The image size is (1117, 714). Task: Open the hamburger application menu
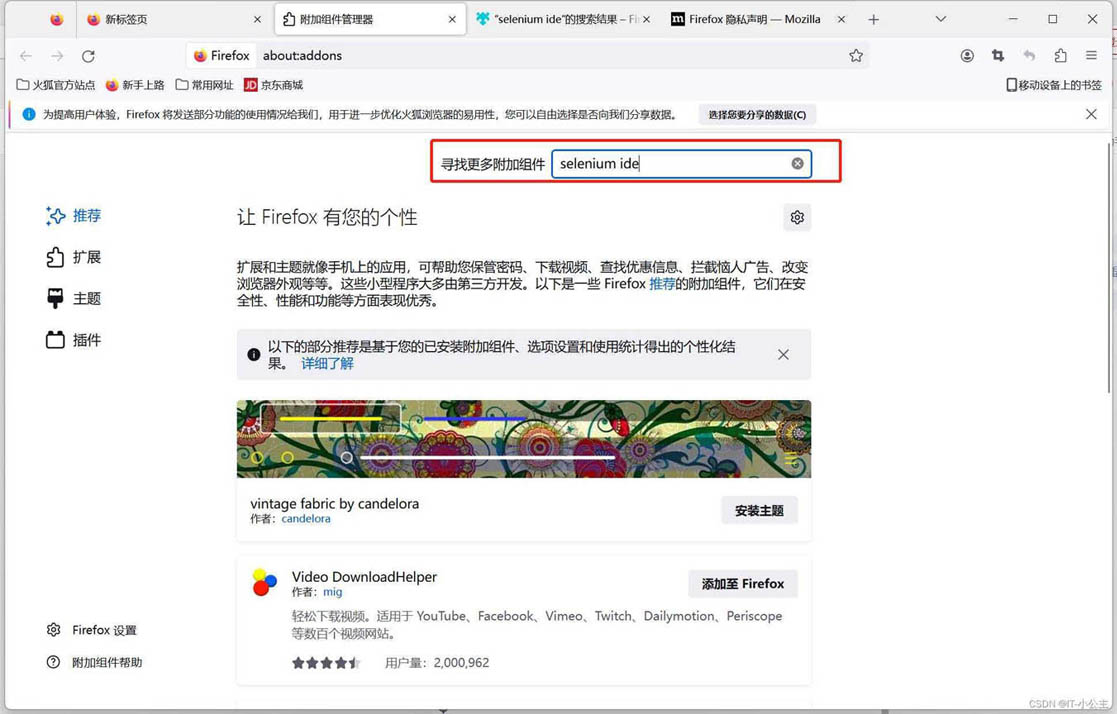[x=1091, y=56]
